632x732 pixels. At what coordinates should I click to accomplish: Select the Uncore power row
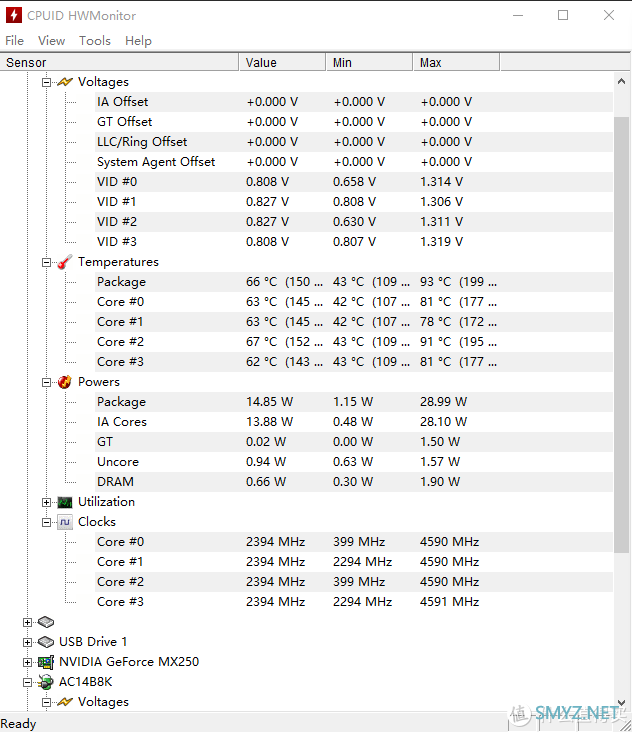pos(354,462)
